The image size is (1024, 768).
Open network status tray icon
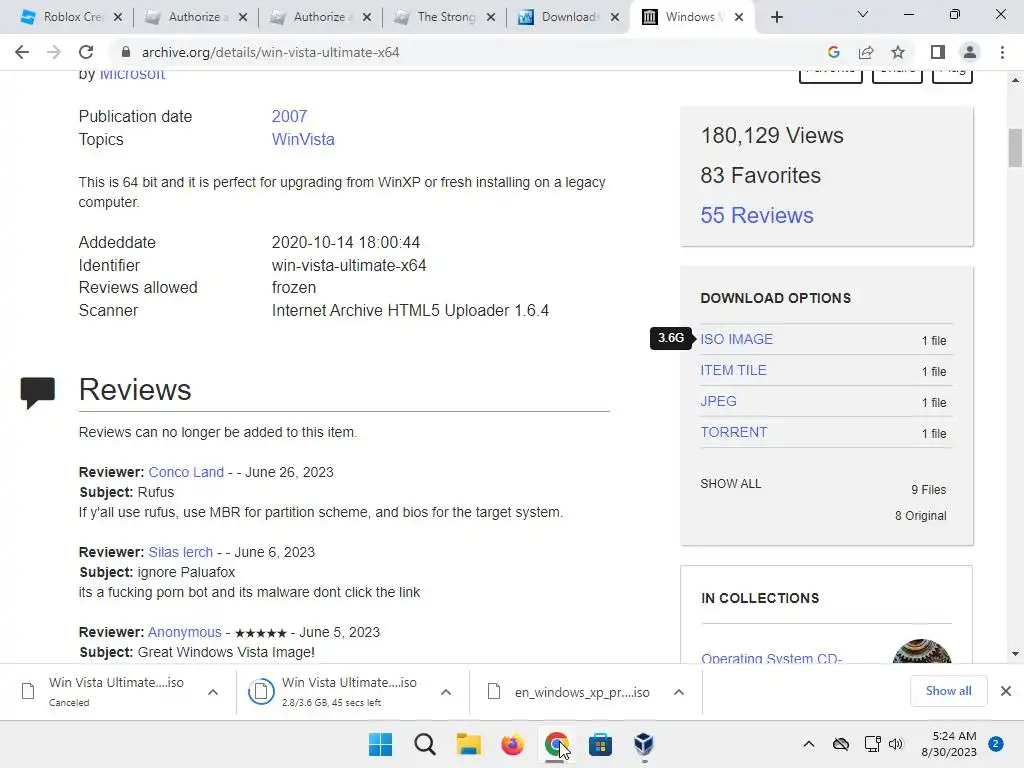pos(872,744)
